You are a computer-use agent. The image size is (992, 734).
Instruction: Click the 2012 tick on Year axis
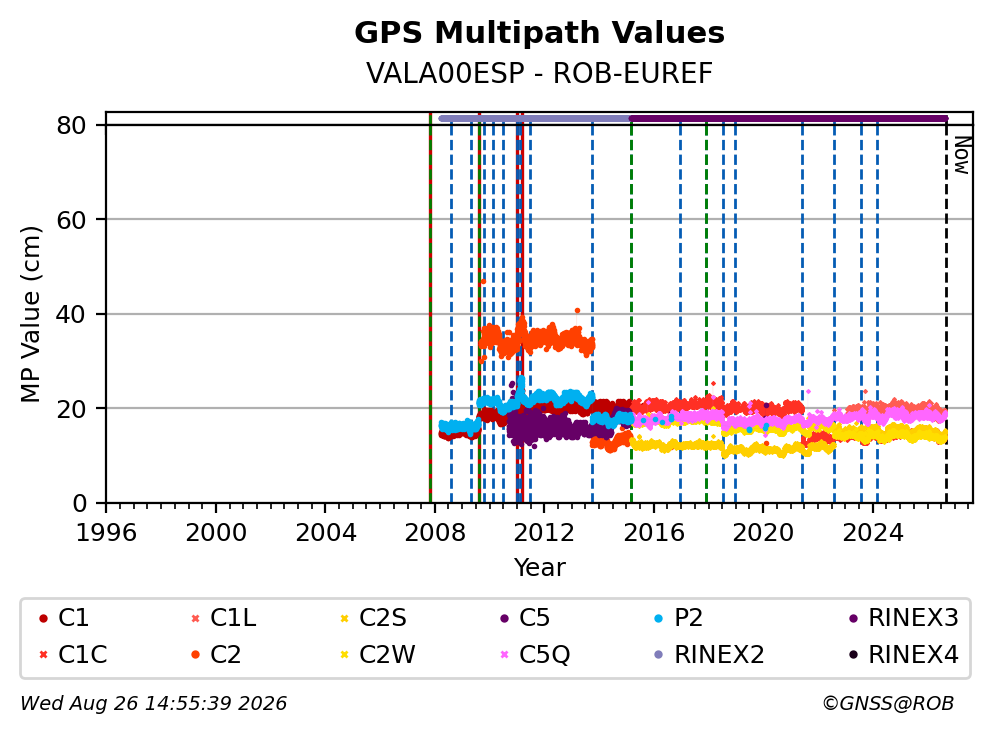click(x=543, y=533)
